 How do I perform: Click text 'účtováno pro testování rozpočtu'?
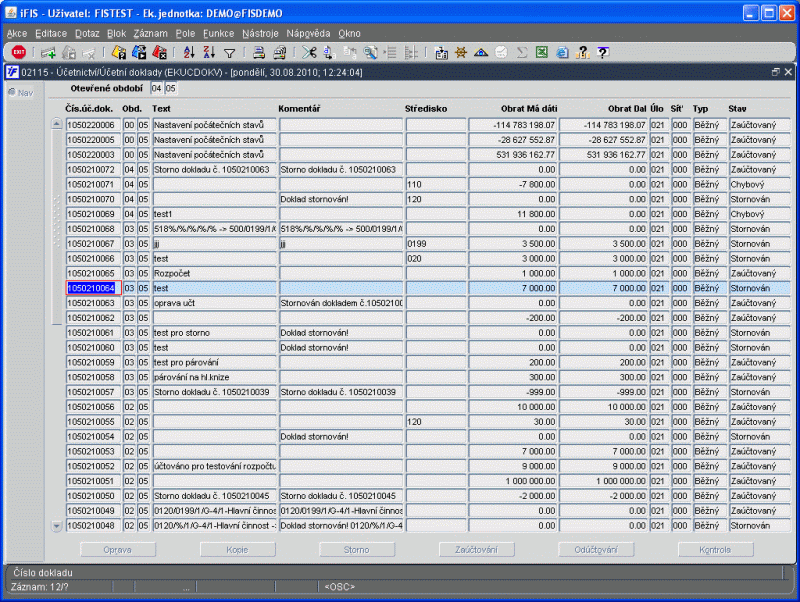(214, 466)
